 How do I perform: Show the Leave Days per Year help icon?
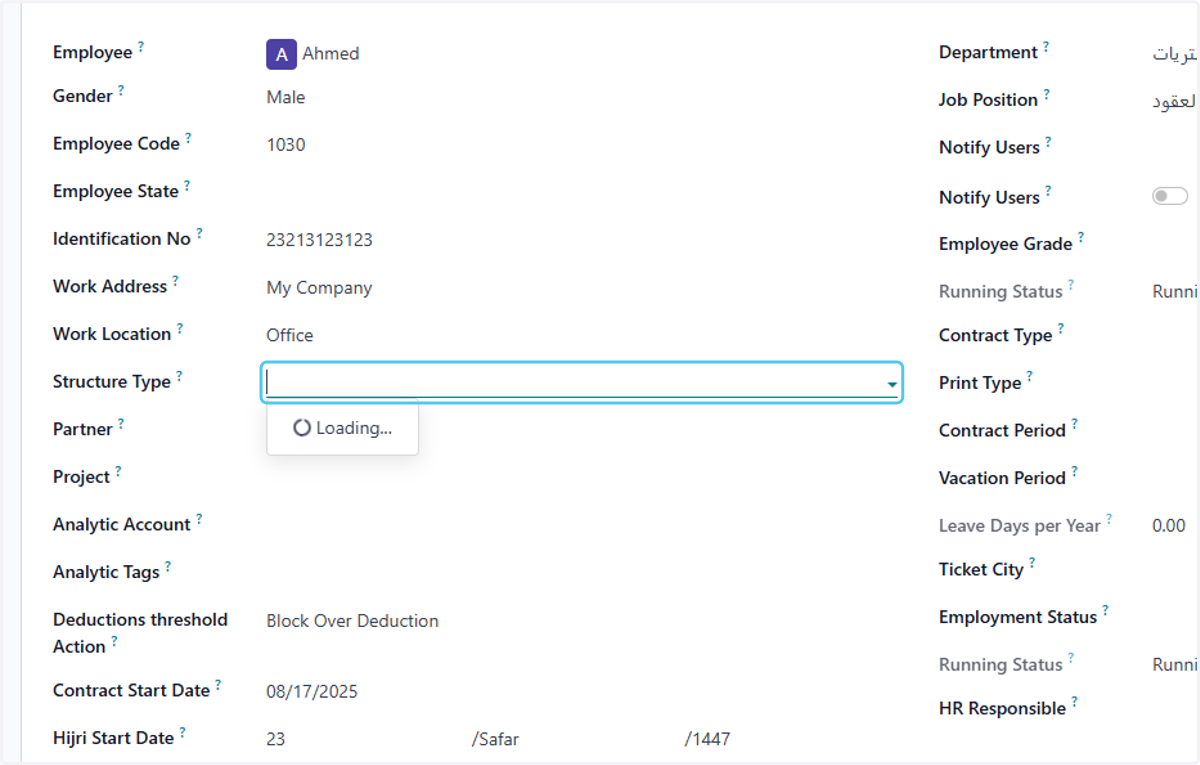coord(1109,520)
